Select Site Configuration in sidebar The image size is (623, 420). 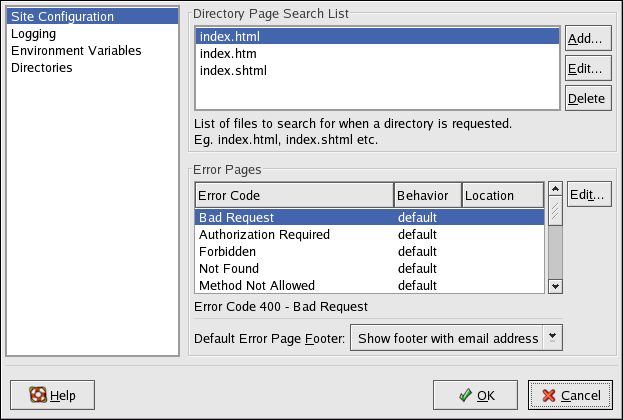61,17
